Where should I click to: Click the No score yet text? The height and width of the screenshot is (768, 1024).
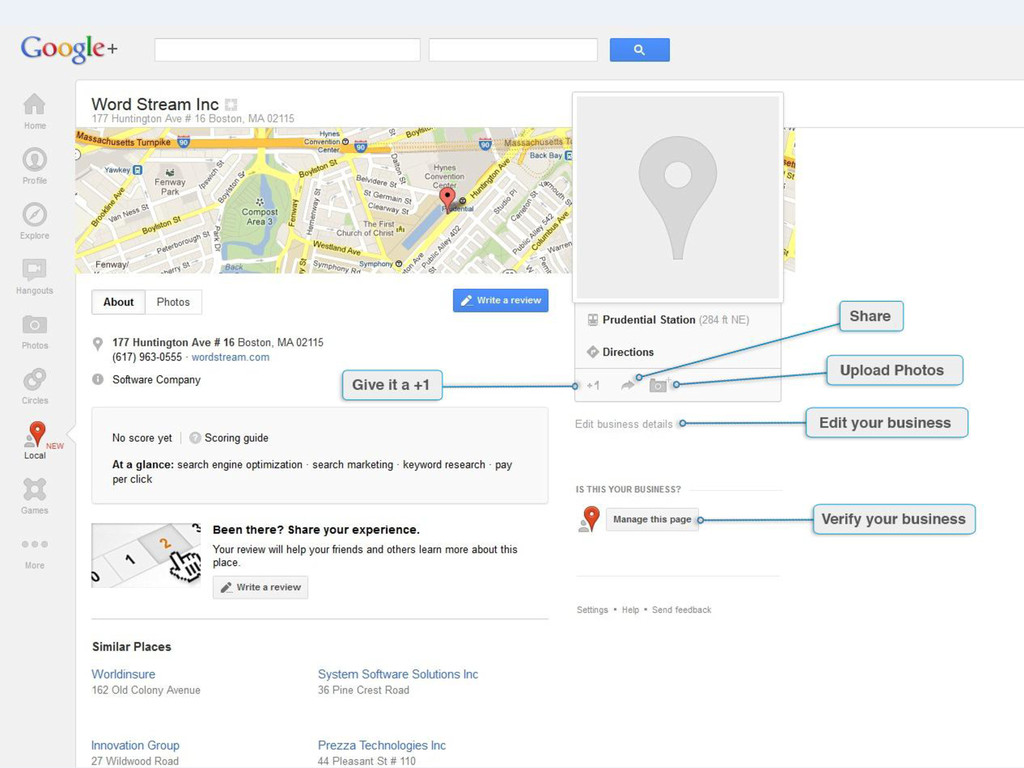coord(142,438)
